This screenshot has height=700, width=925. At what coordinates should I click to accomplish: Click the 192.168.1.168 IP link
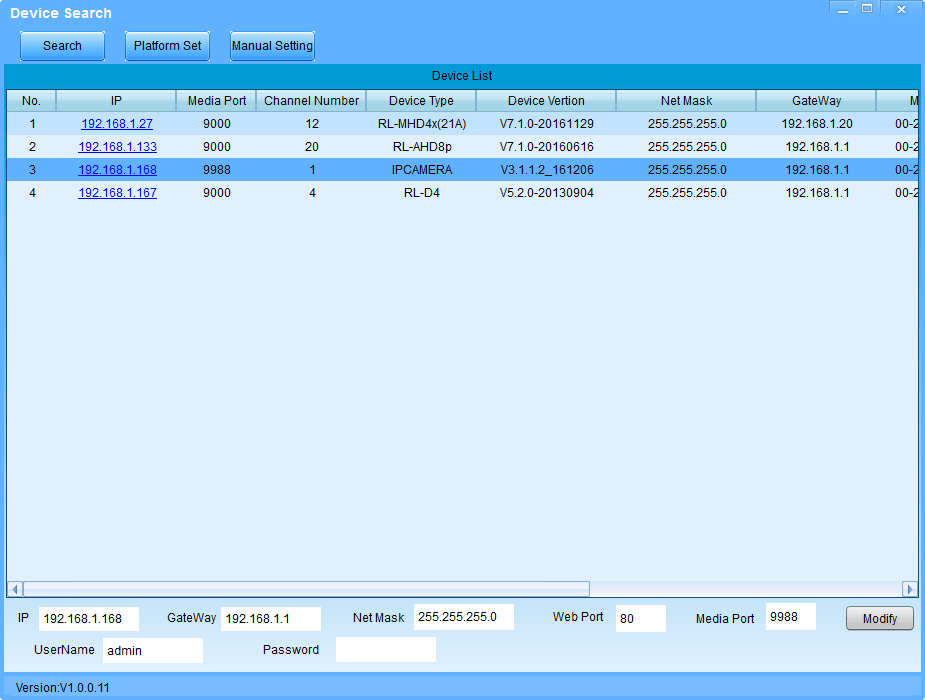tap(117, 170)
